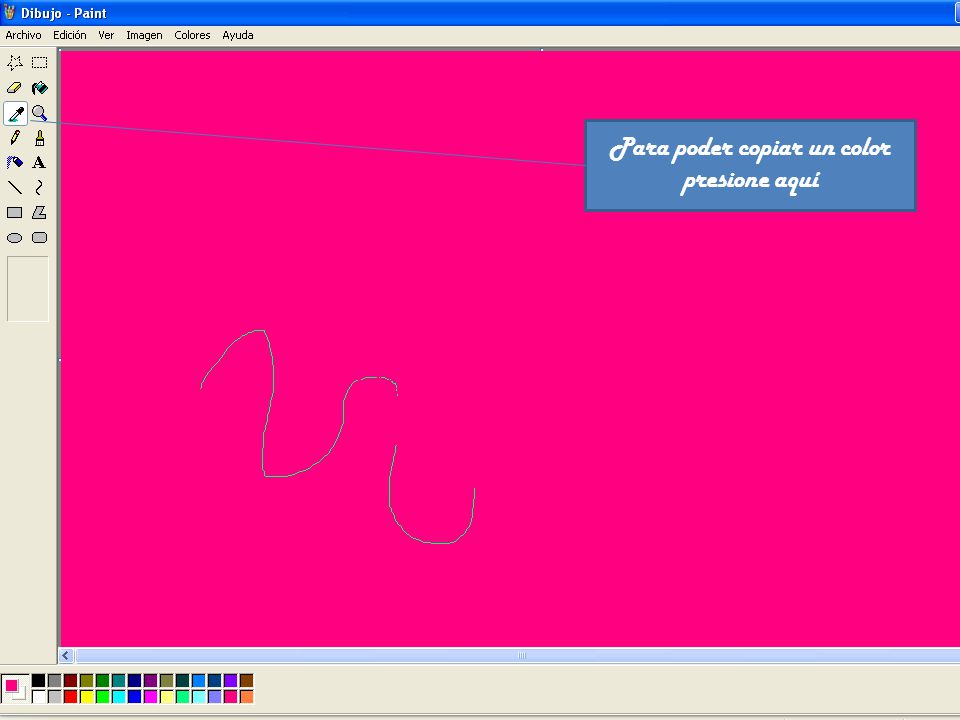Image resolution: width=960 pixels, height=720 pixels.
Task: Select the bright cyan swatch
Action: [x=119, y=696]
